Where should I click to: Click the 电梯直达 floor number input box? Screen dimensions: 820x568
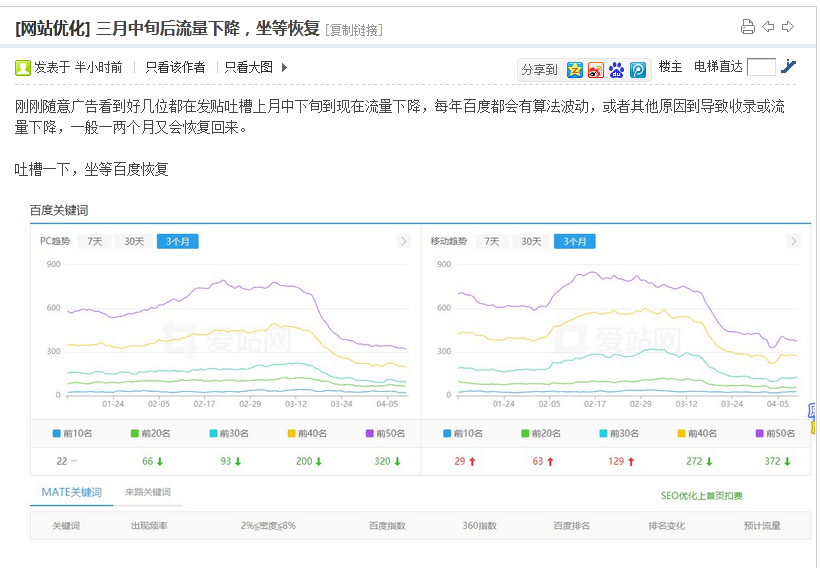point(761,67)
